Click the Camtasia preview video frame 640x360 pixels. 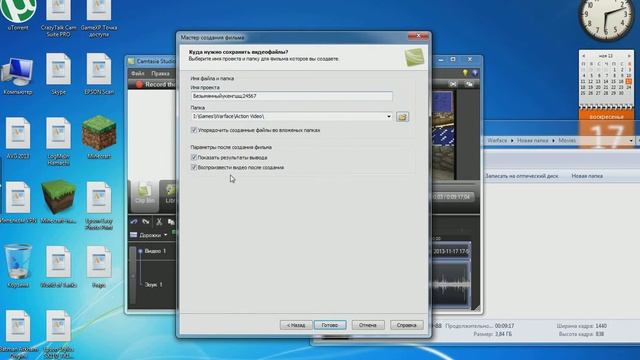444,135
